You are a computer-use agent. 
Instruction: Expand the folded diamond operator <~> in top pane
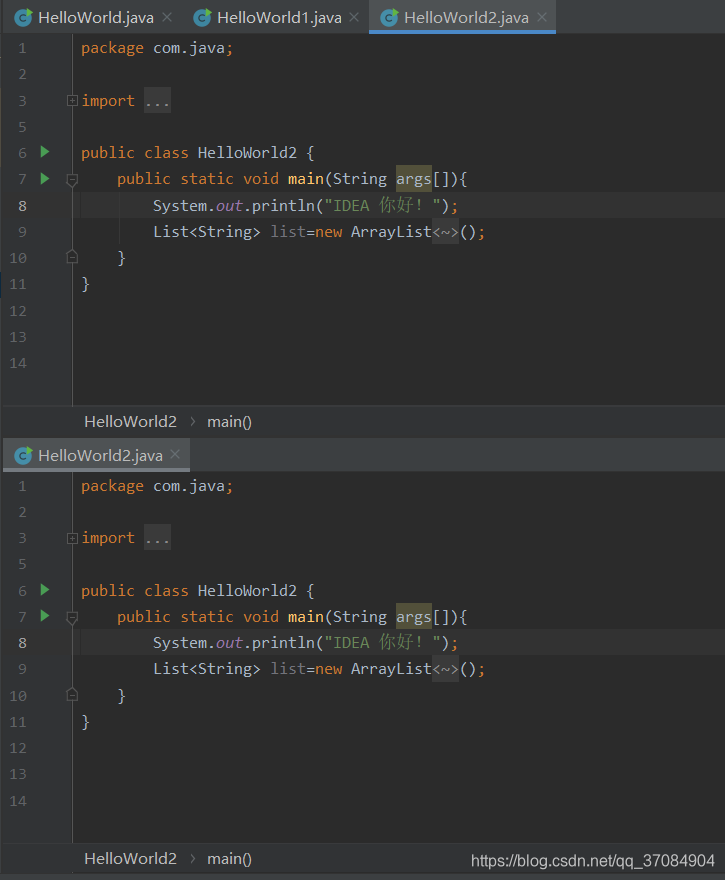point(446,232)
